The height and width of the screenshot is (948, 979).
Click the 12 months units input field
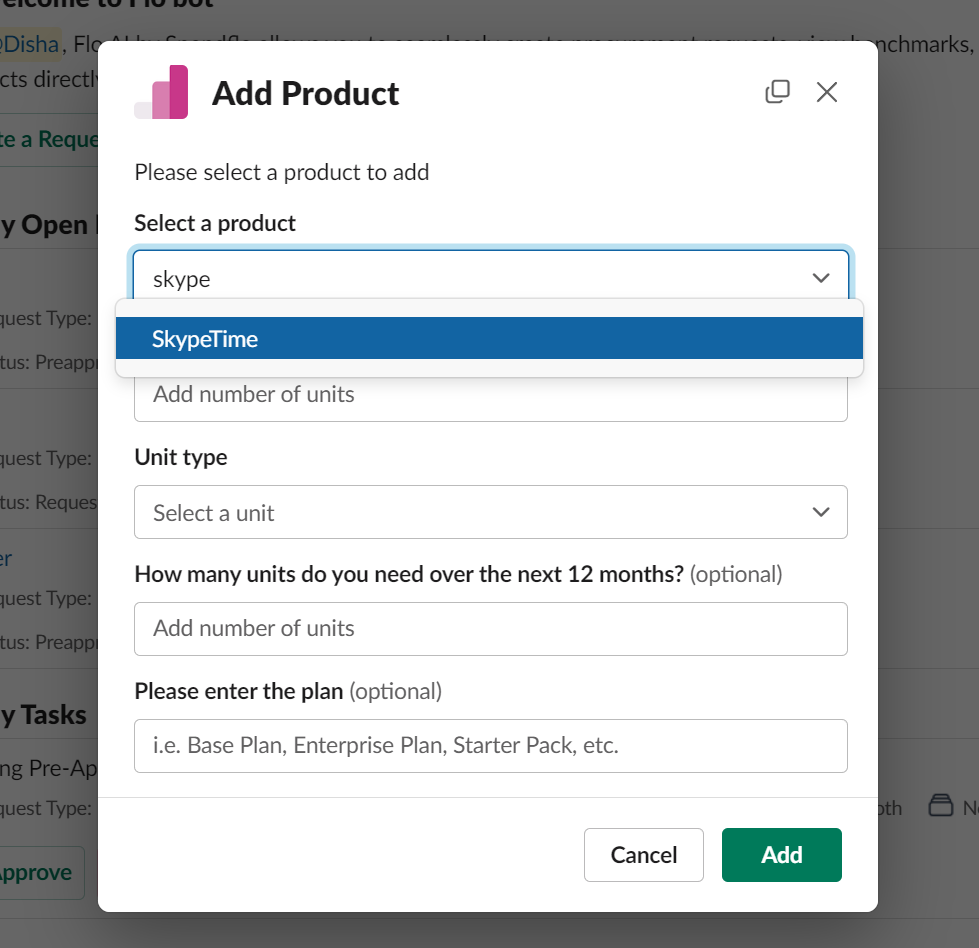tap(490, 629)
